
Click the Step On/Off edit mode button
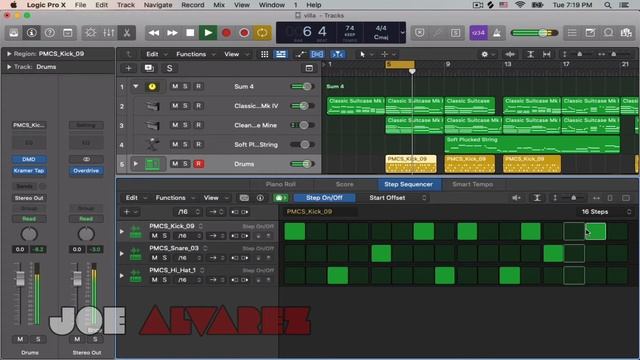point(324,198)
